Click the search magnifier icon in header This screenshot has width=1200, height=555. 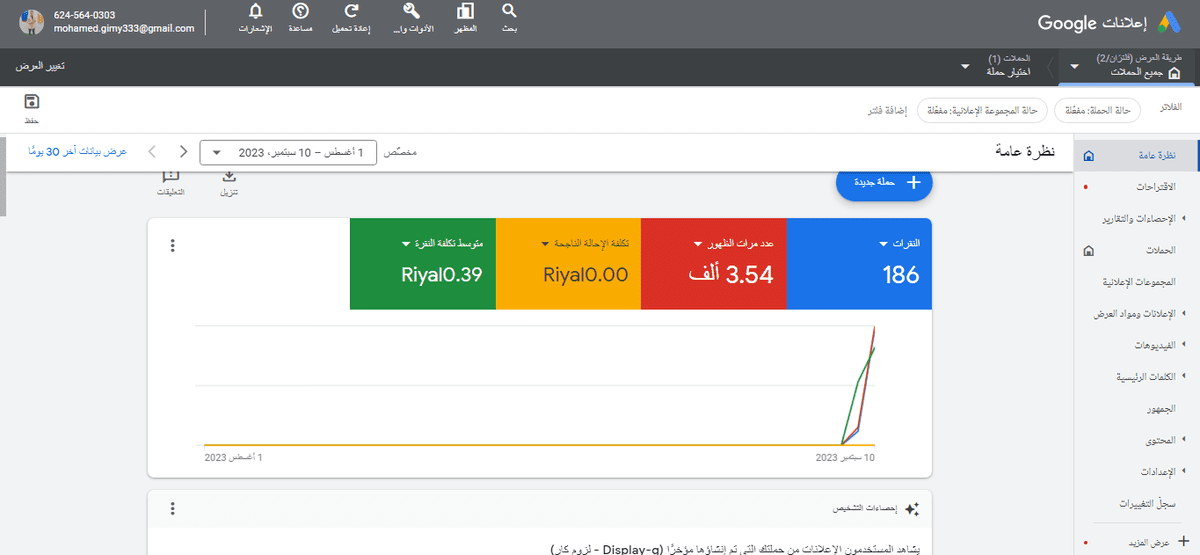pos(509,12)
